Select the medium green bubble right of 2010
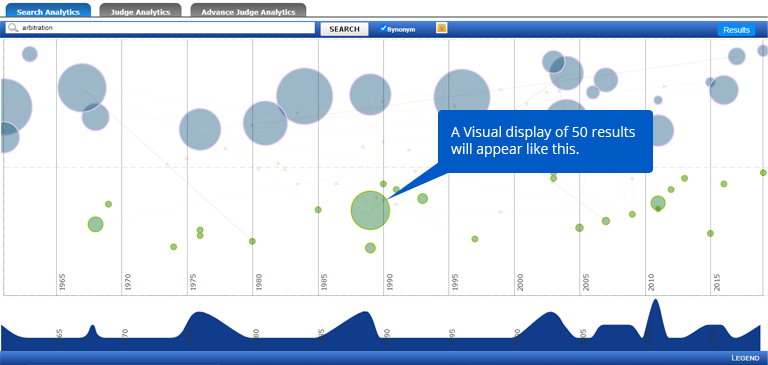 coord(658,203)
